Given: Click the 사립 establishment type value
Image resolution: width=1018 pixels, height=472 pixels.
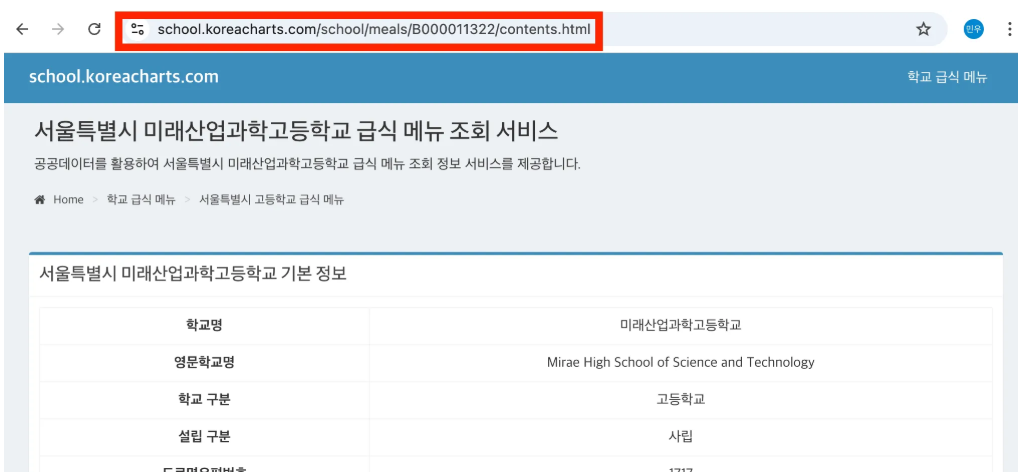Looking at the screenshot, I should coord(680,436).
